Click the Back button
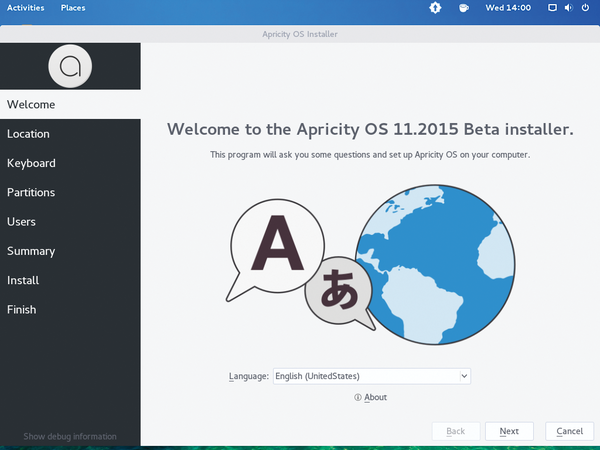600x450 pixels. 456,431
